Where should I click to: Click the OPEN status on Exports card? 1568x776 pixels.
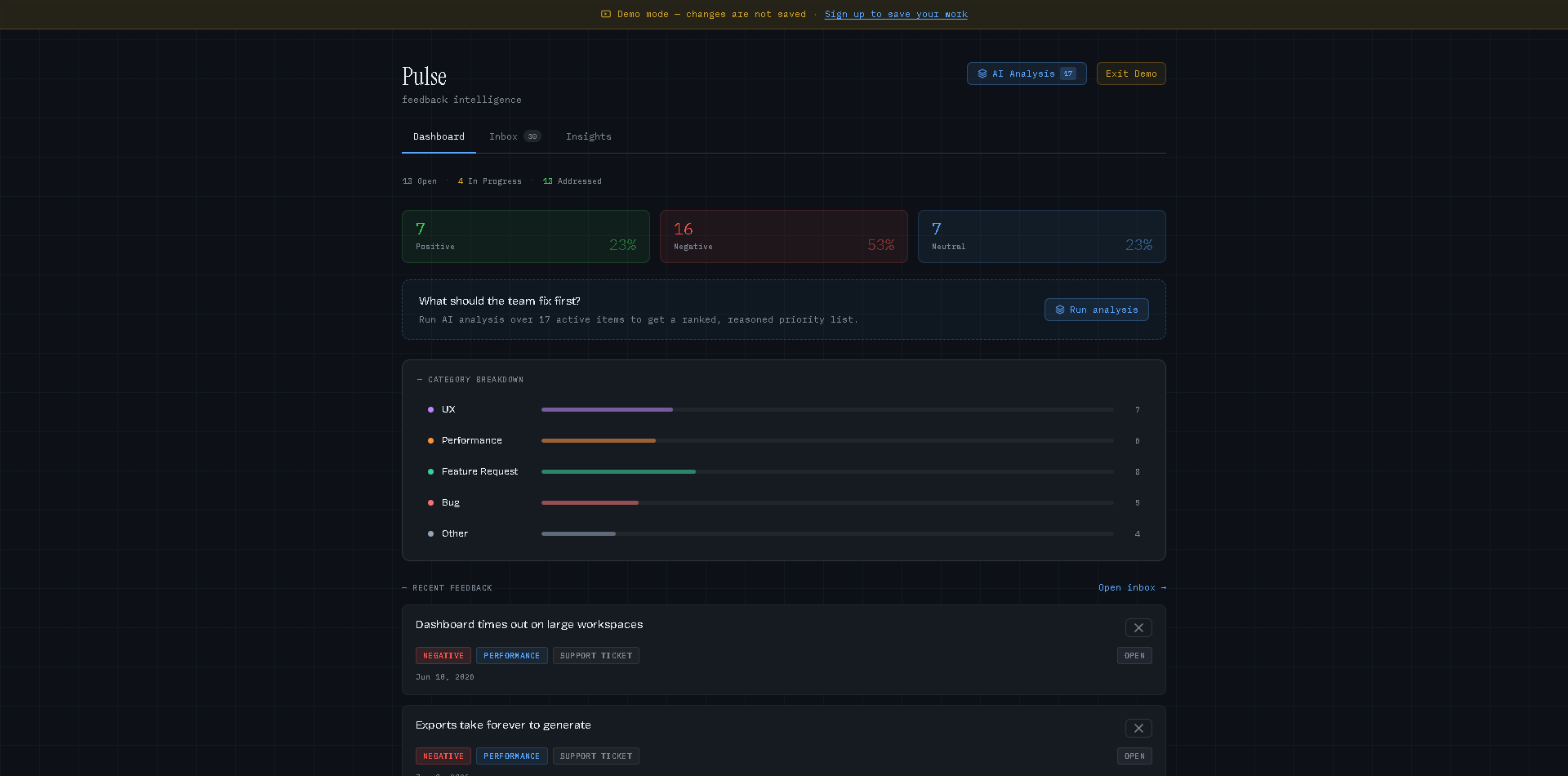(x=1134, y=756)
